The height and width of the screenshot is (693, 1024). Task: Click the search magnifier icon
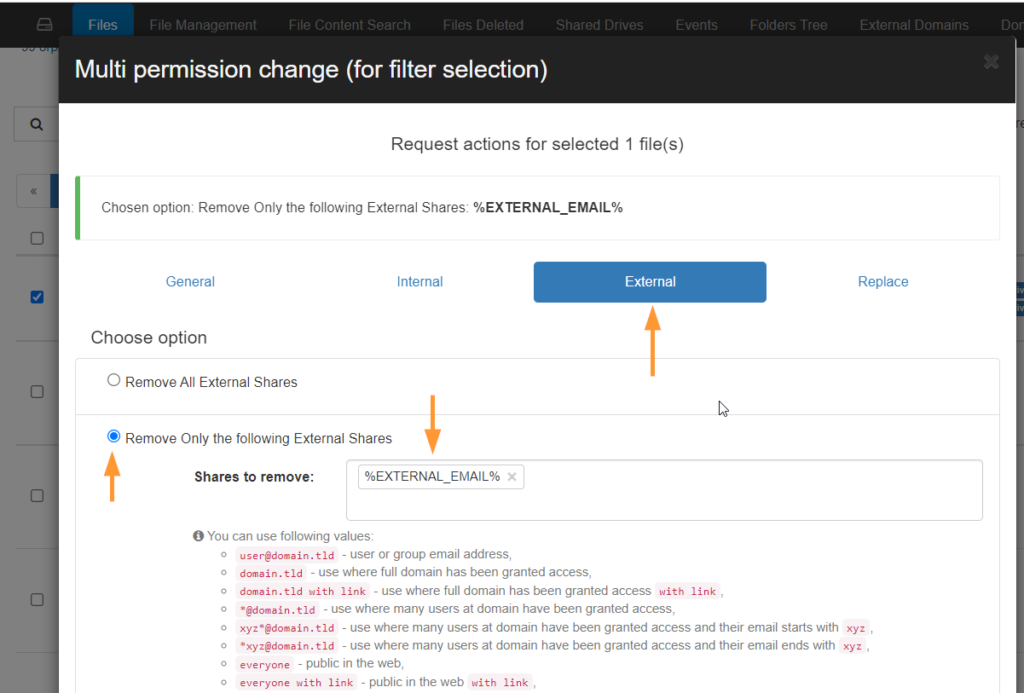37,125
